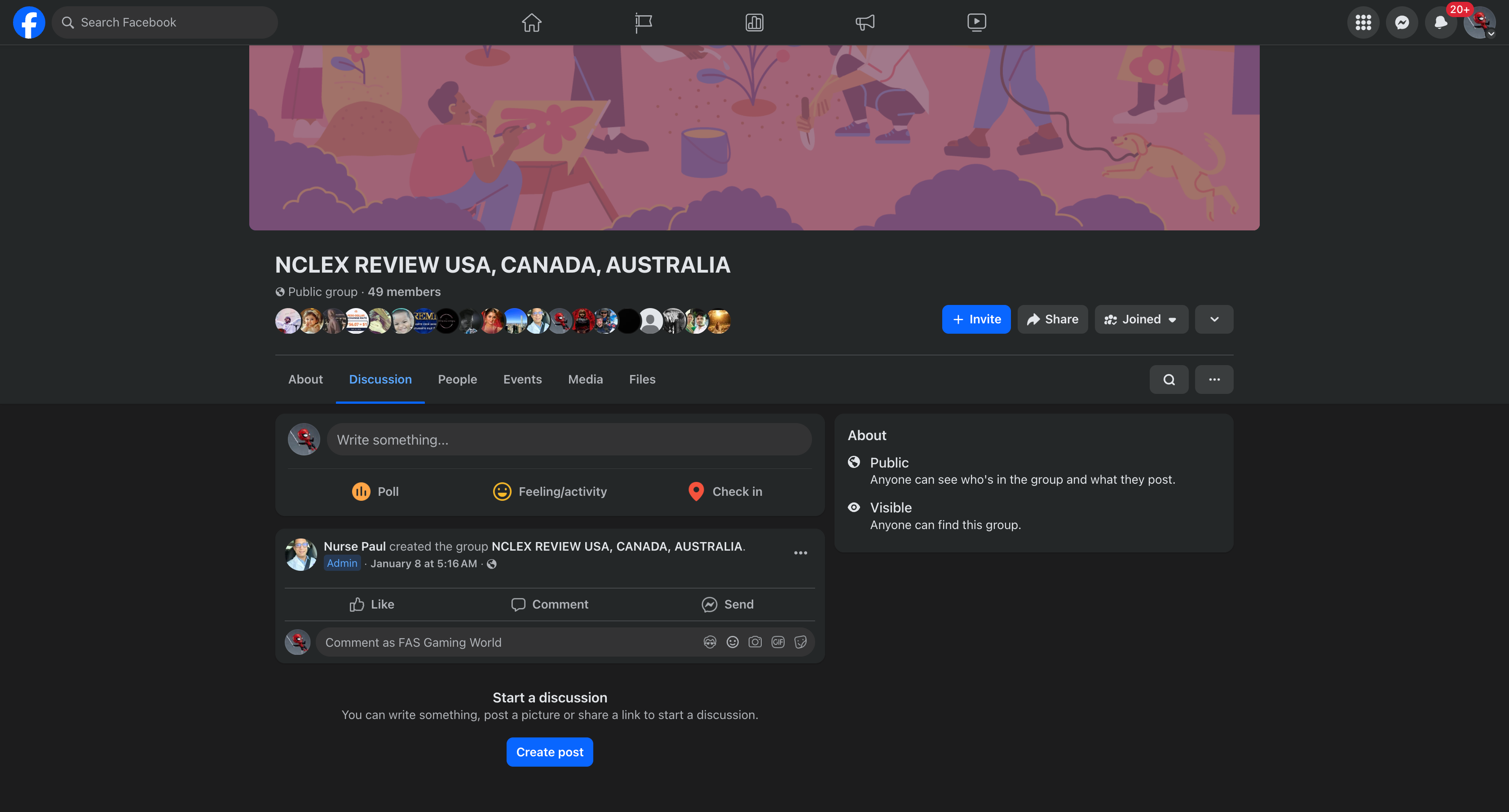Open the People tab
The image size is (1509, 812).
(458, 380)
